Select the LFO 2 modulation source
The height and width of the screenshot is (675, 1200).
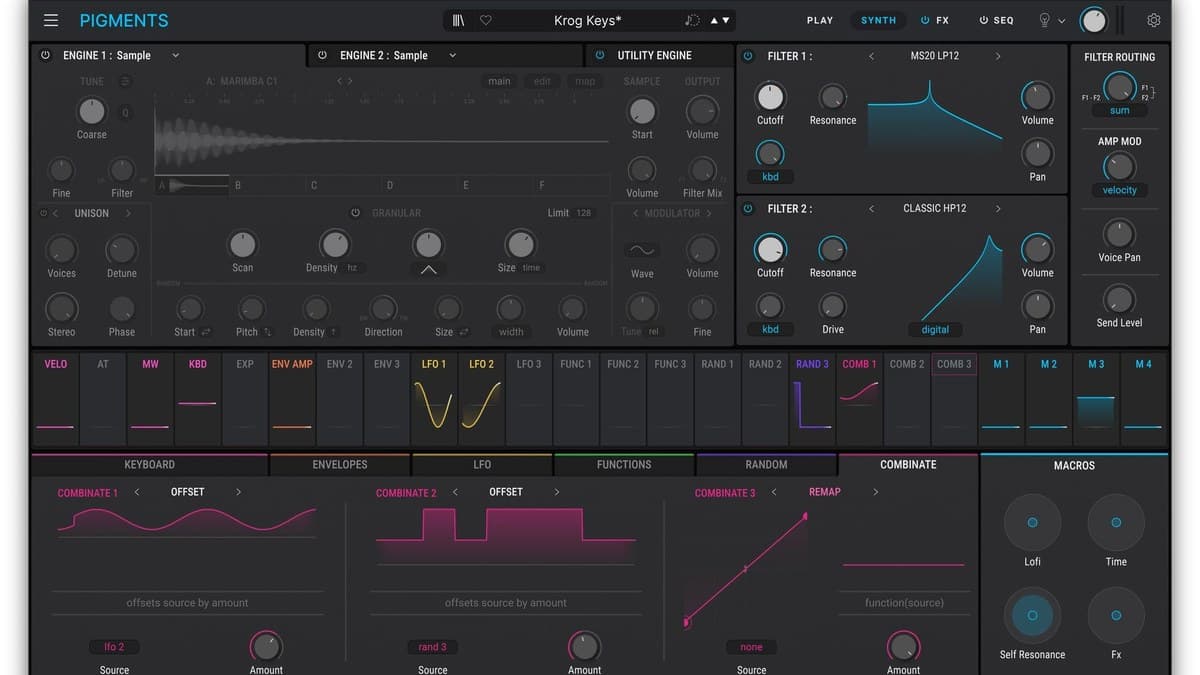click(x=481, y=397)
